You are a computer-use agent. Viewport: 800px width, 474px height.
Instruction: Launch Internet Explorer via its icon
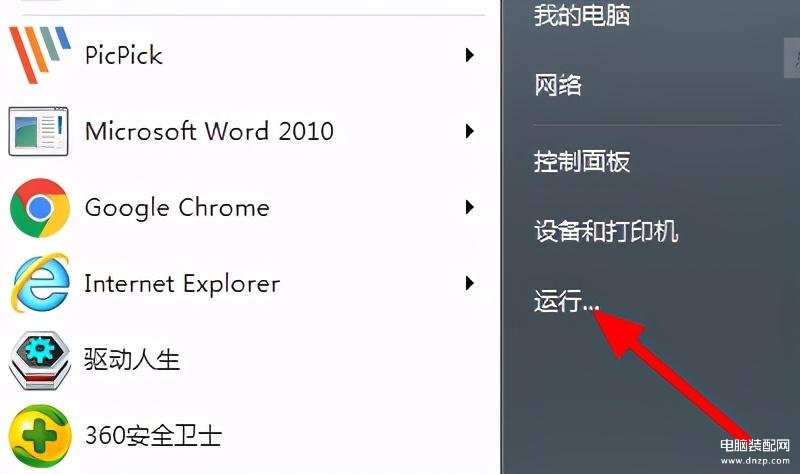(40, 283)
